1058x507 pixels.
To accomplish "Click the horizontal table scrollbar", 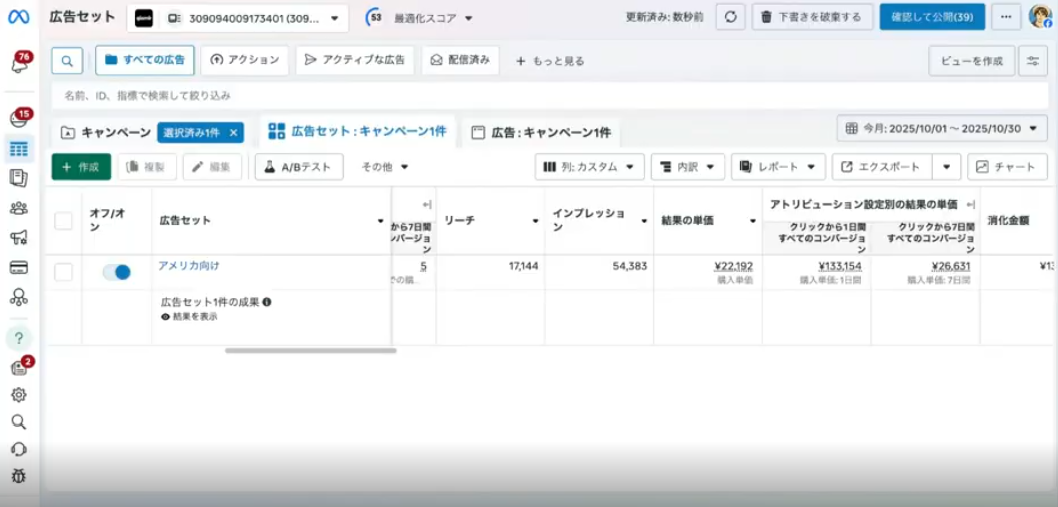I will (x=310, y=350).
